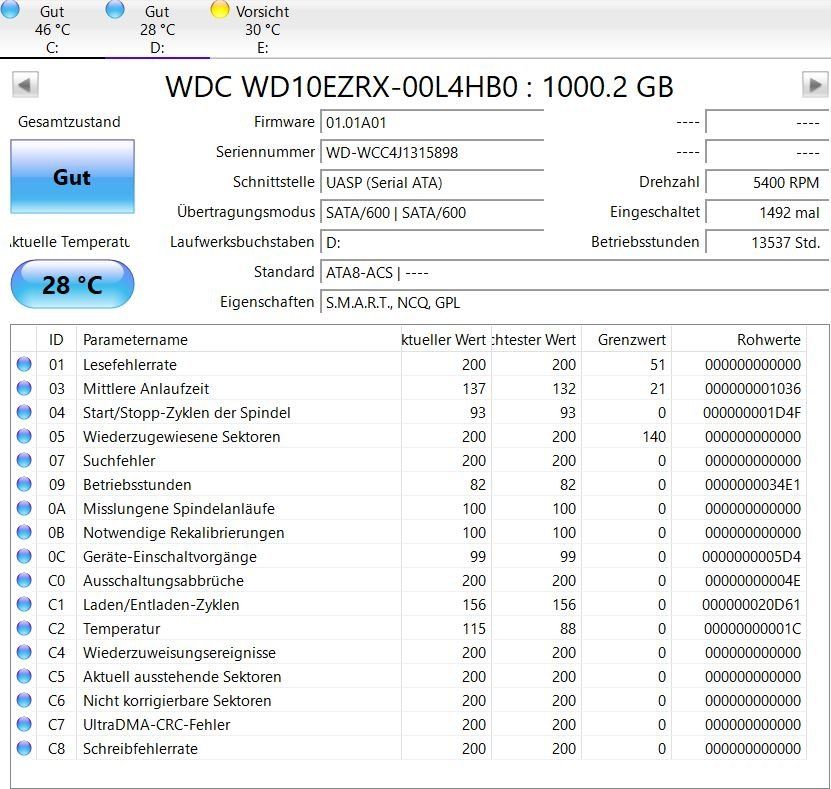This screenshot has width=831, height=789.
Task: Click status orb for Nicht korrigierbare Sektoren
Action: (24, 700)
